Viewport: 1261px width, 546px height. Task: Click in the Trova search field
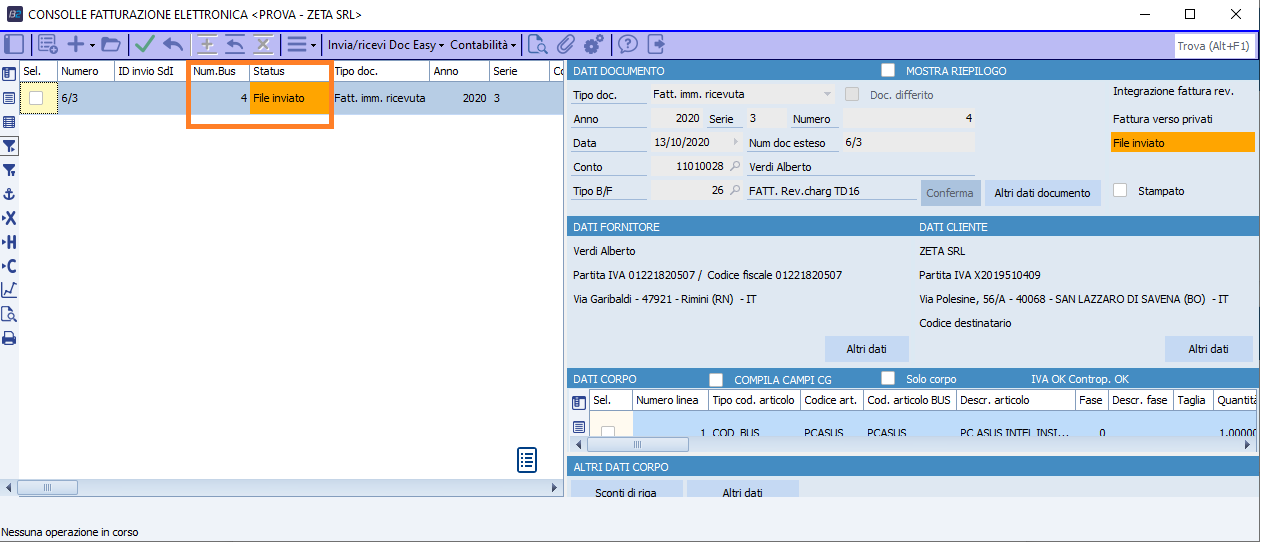point(1212,46)
